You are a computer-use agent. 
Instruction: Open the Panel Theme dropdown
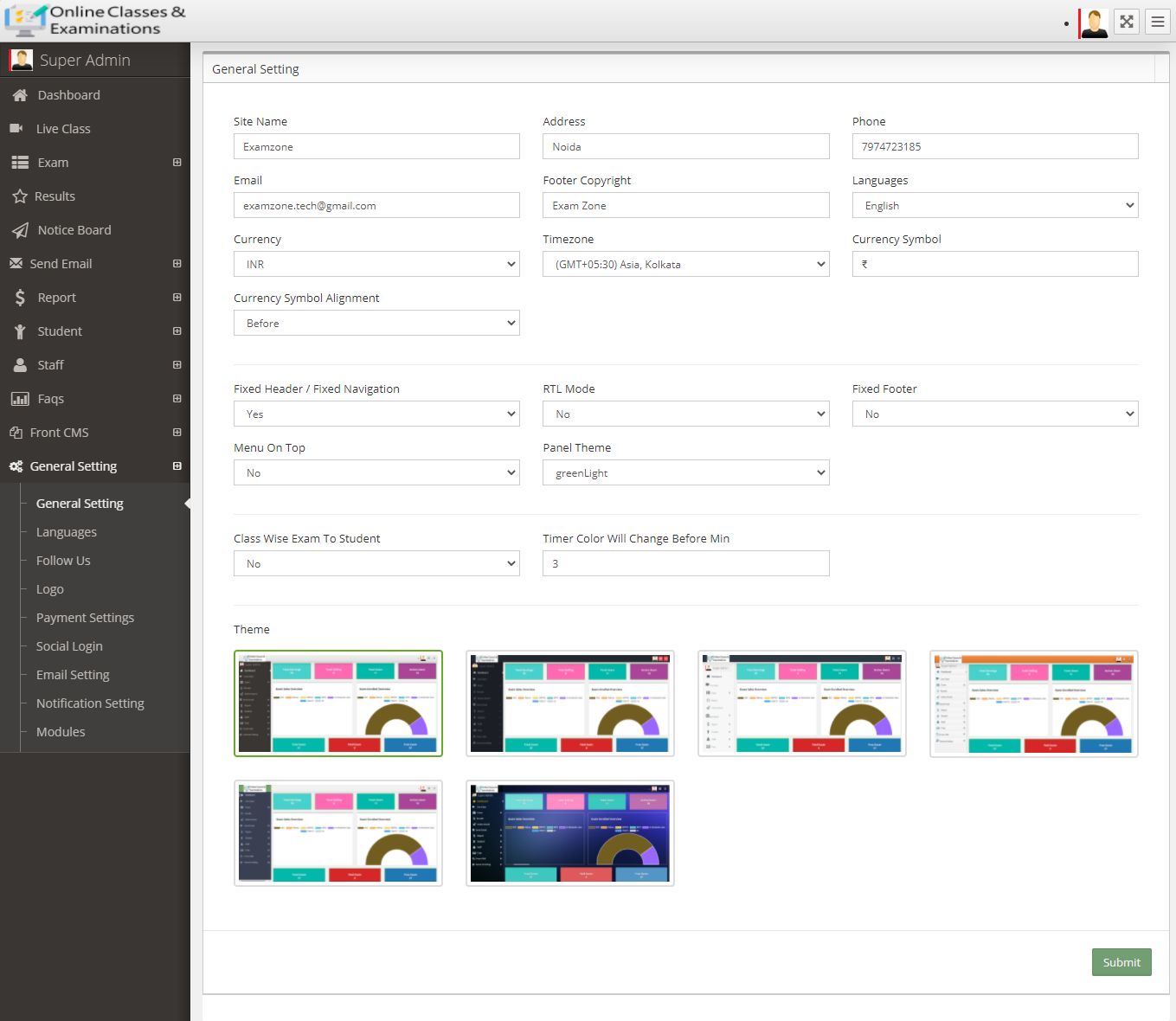[685, 473]
